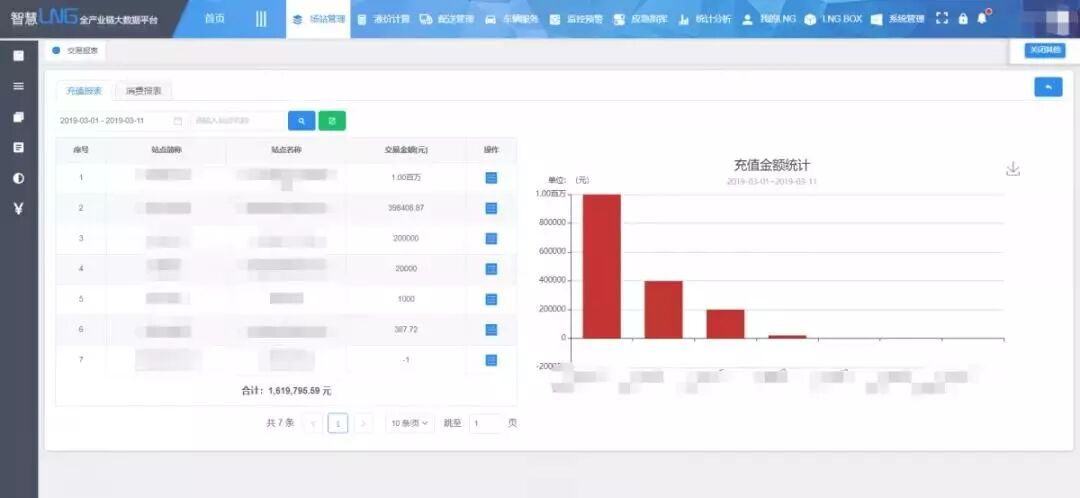This screenshot has width=1080, height=498.
Task: Switch to the 消费报表 tab
Action: point(144,91)
